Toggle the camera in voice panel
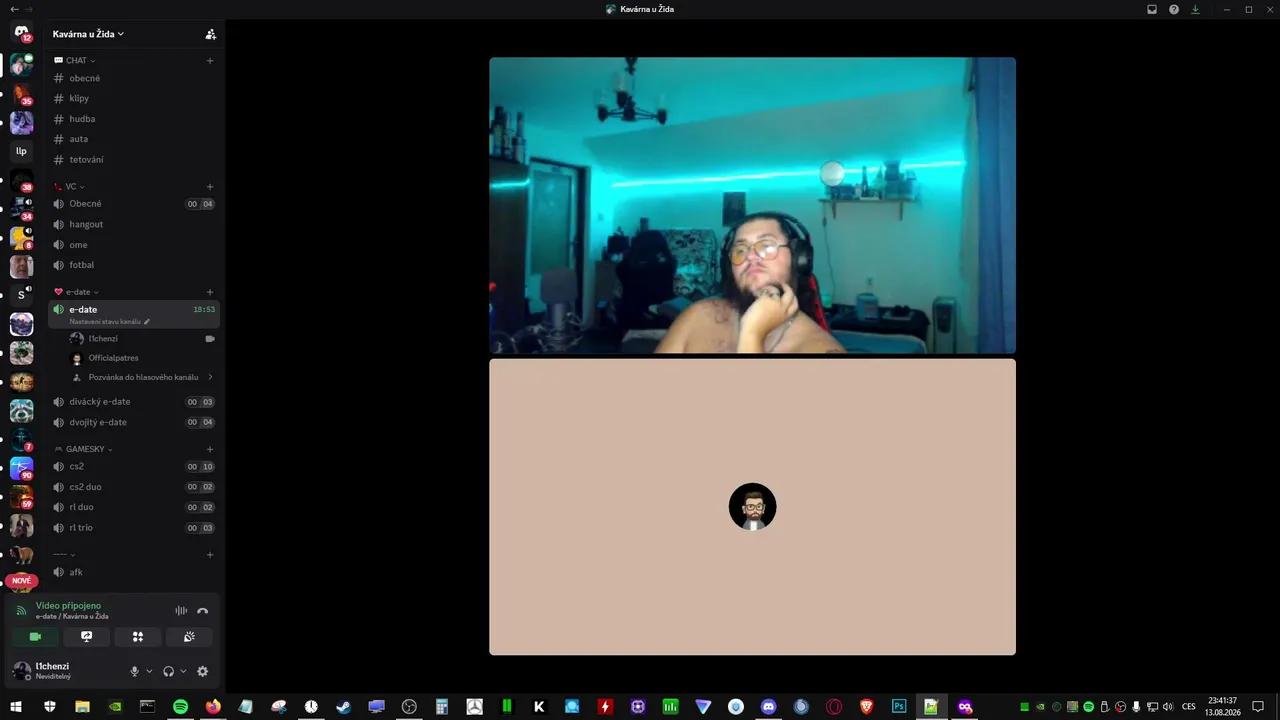 click(x=35, y=637)
